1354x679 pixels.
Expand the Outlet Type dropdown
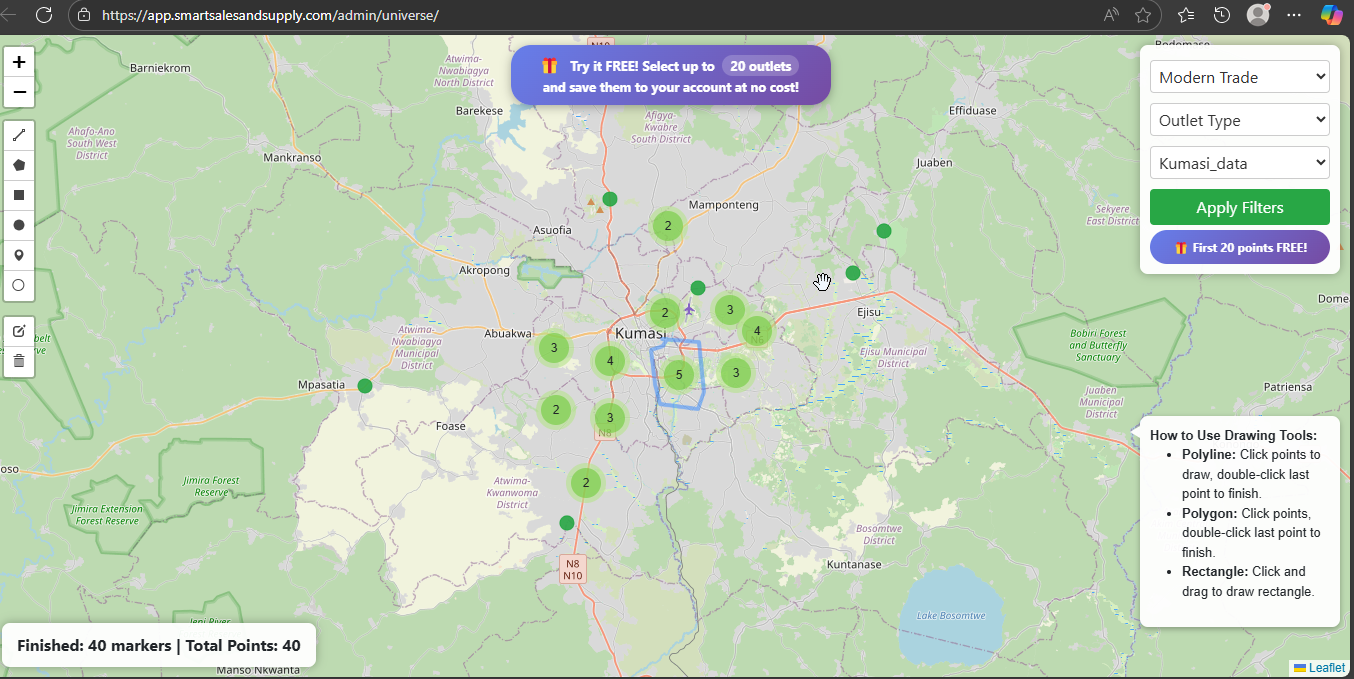tap(1239, 119)
